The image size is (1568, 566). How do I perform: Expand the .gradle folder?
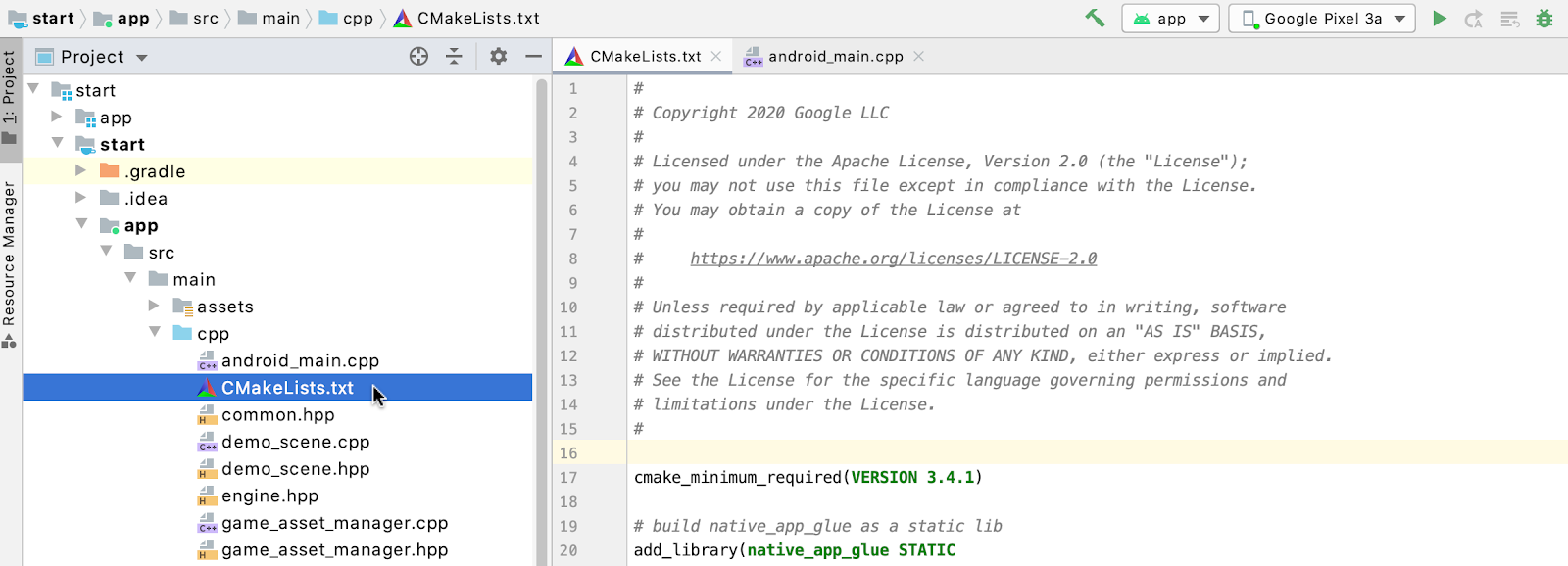pyautogui.click(x=81, y=171)
